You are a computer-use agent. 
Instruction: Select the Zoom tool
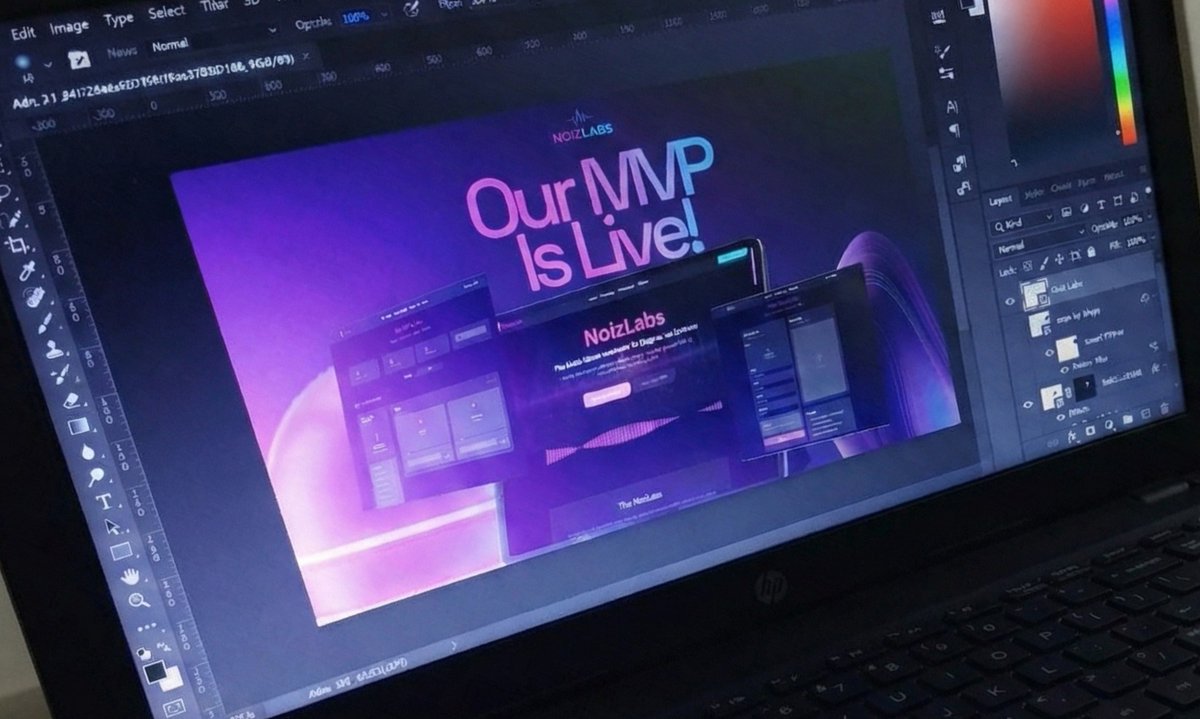pos(138,601)
